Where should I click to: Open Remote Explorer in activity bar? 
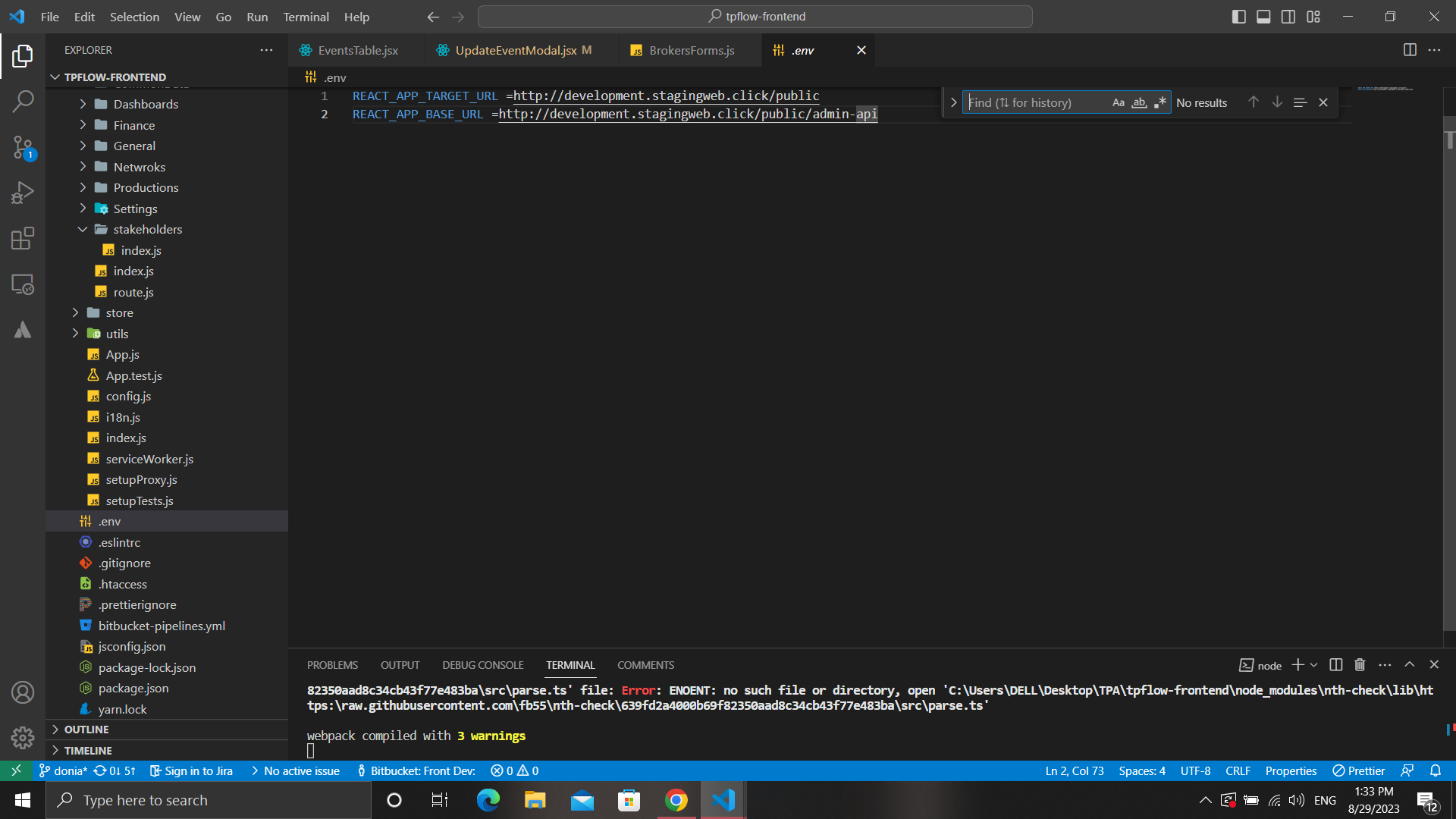[x=23, y=284]
